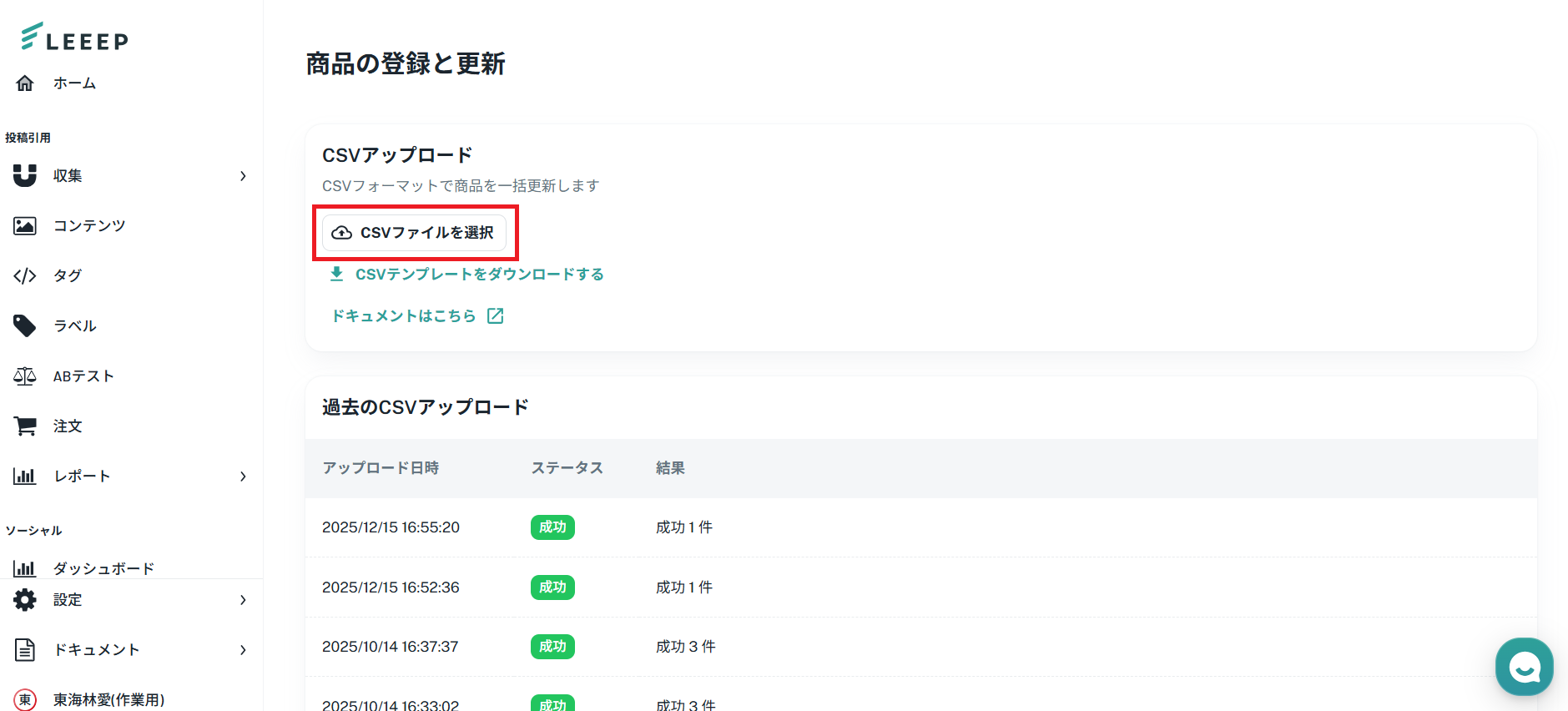Open the 東海林愛(作業用) account entry
The height and width of the screenshot is (711, 1568).
tap(109, 700)
